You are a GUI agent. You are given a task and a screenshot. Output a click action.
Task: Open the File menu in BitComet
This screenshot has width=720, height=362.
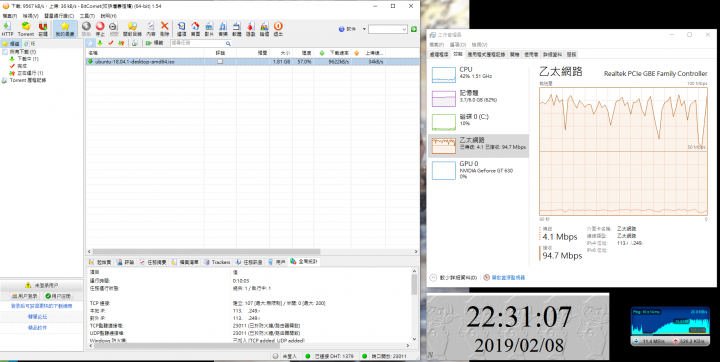tap(10, 16)
